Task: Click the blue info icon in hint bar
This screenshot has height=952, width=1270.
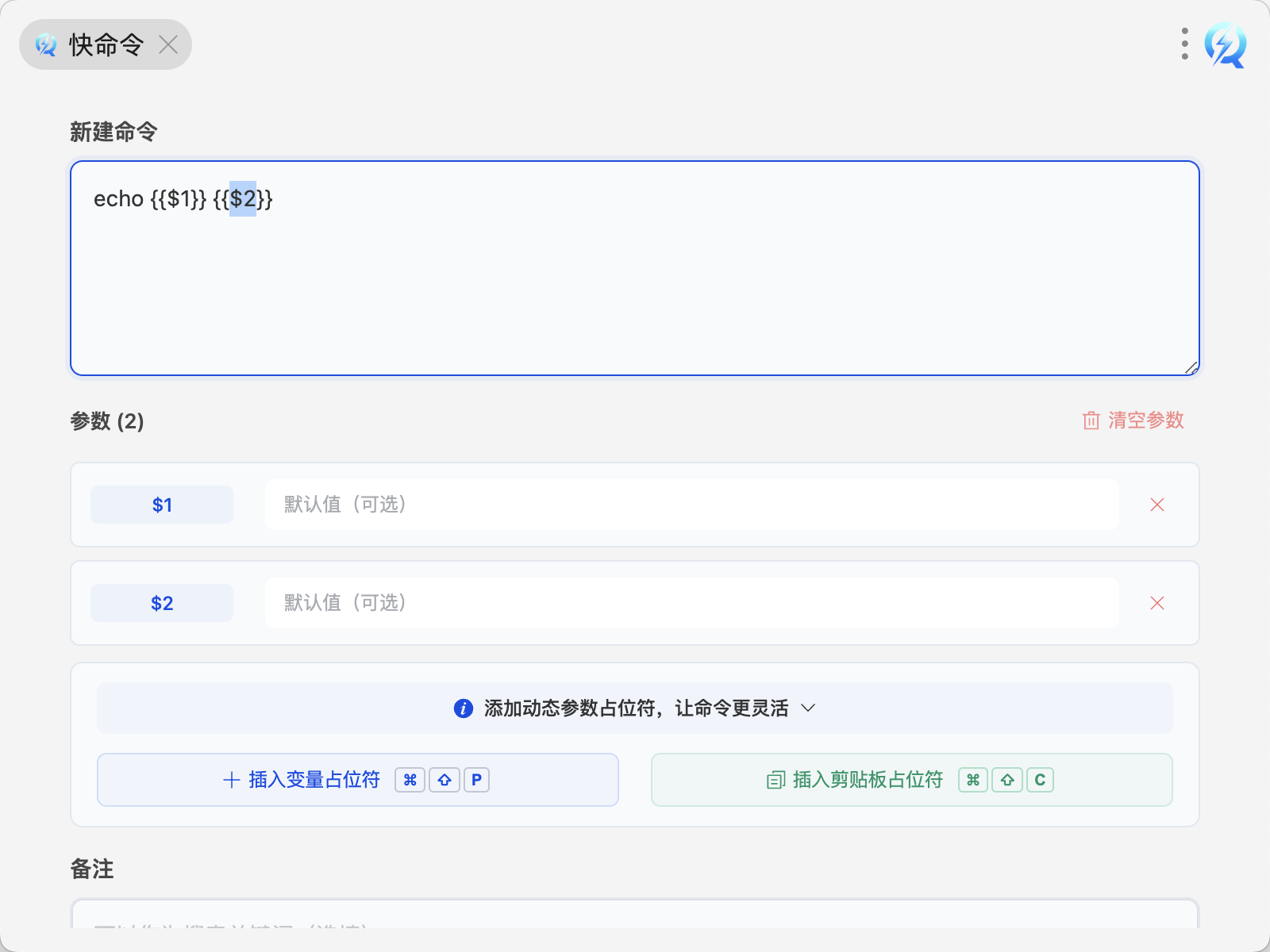Action: point(464,708)
